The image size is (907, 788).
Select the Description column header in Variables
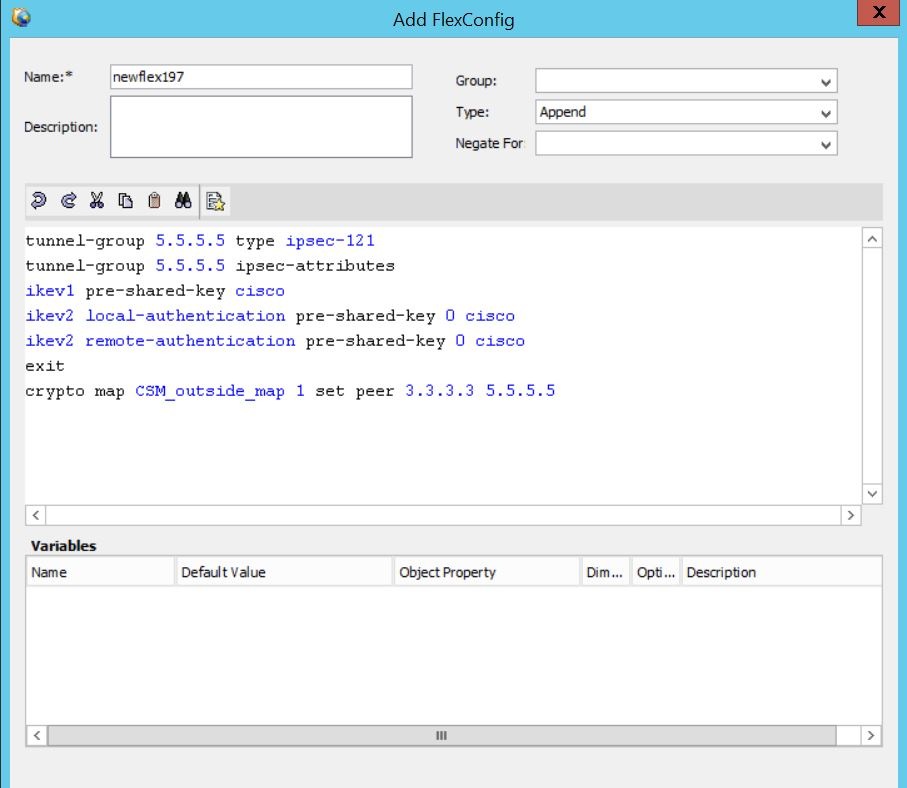(x=780, y=572)
